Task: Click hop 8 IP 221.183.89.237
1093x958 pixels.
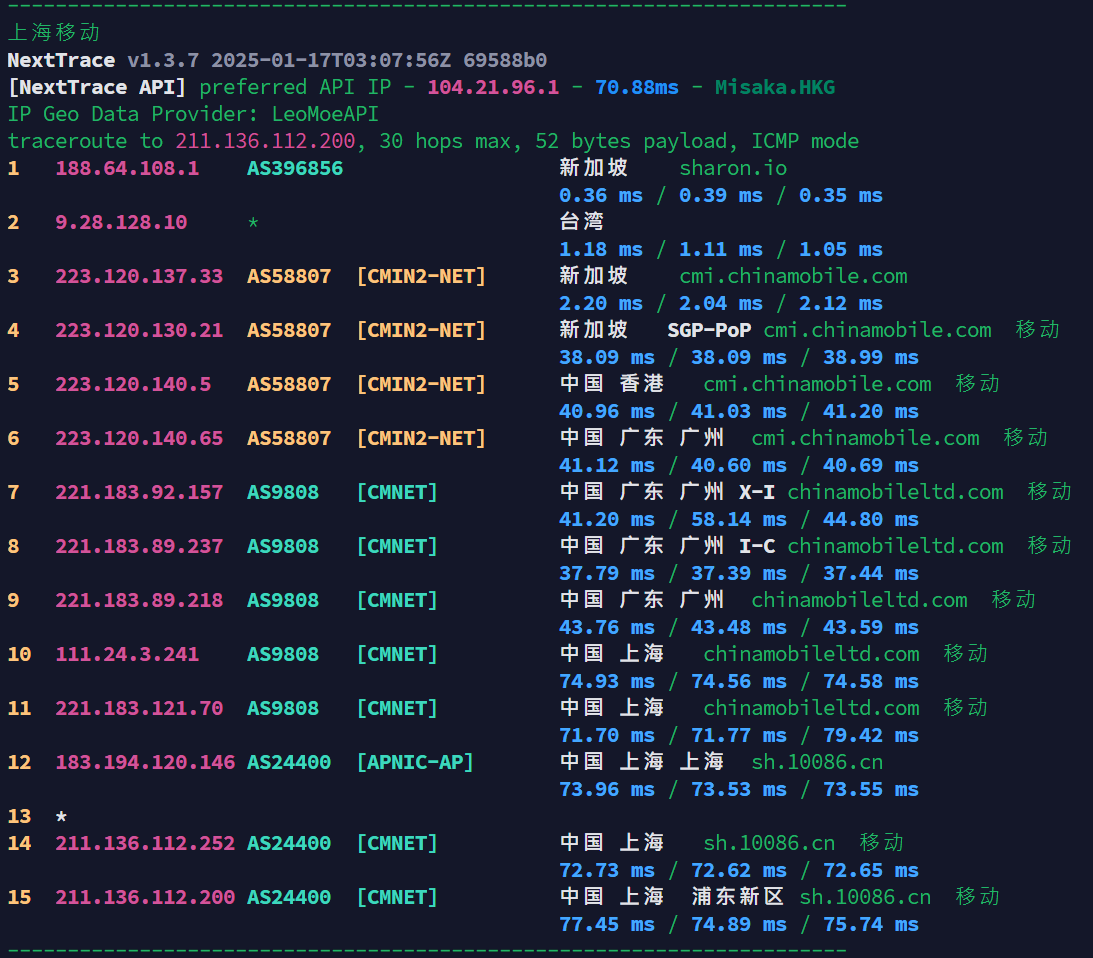Action: pos(139,546)
